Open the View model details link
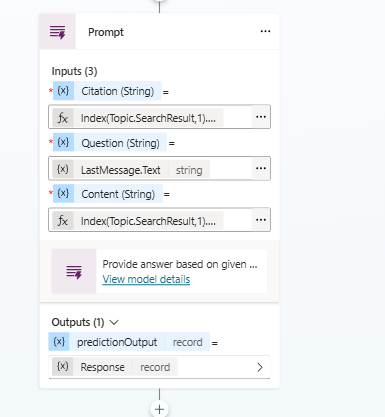This screenshot has height=417, width=385. pos(146,279)
